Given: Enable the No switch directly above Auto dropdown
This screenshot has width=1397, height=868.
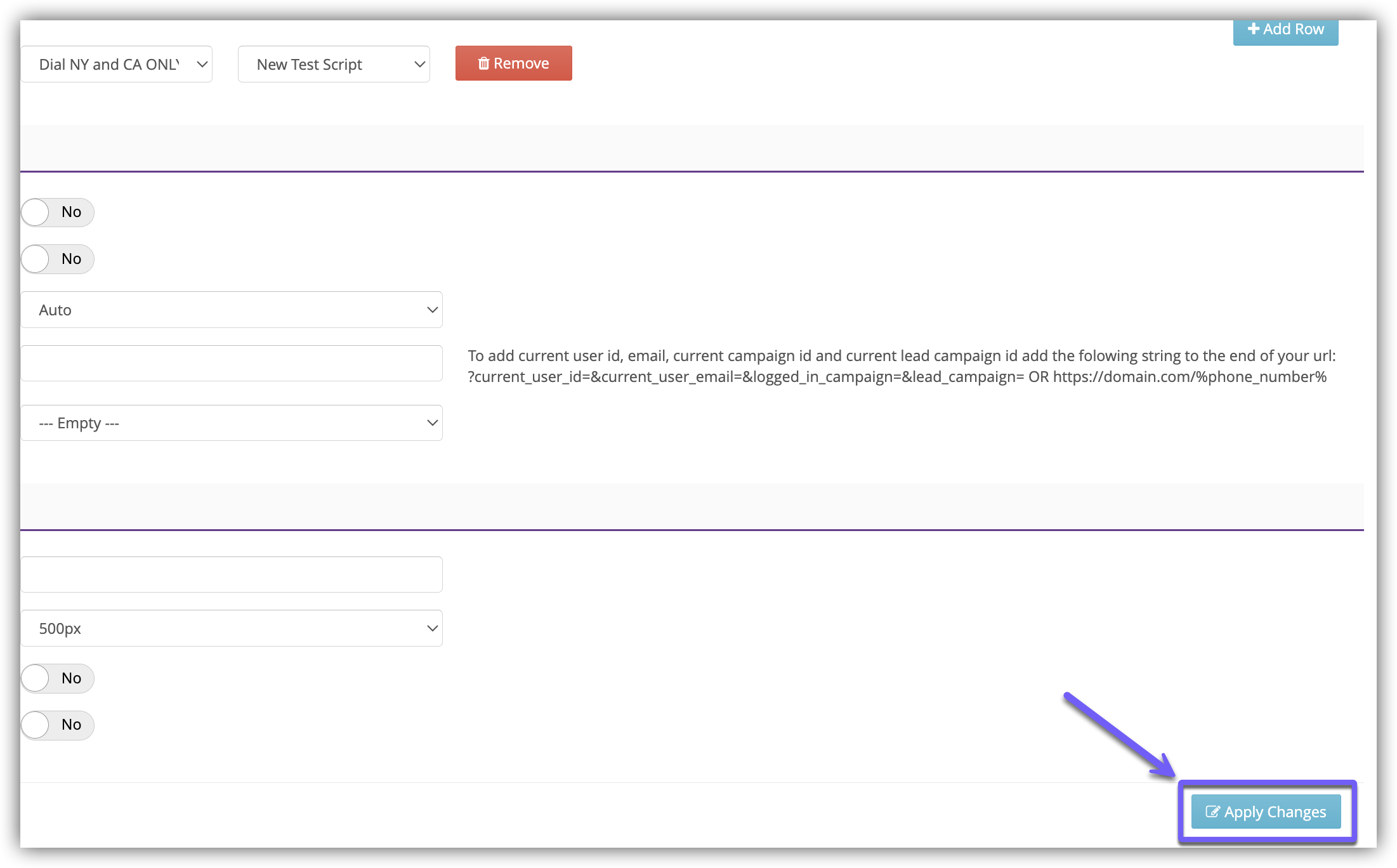Looking at the screenshot, I should point(57,259).
